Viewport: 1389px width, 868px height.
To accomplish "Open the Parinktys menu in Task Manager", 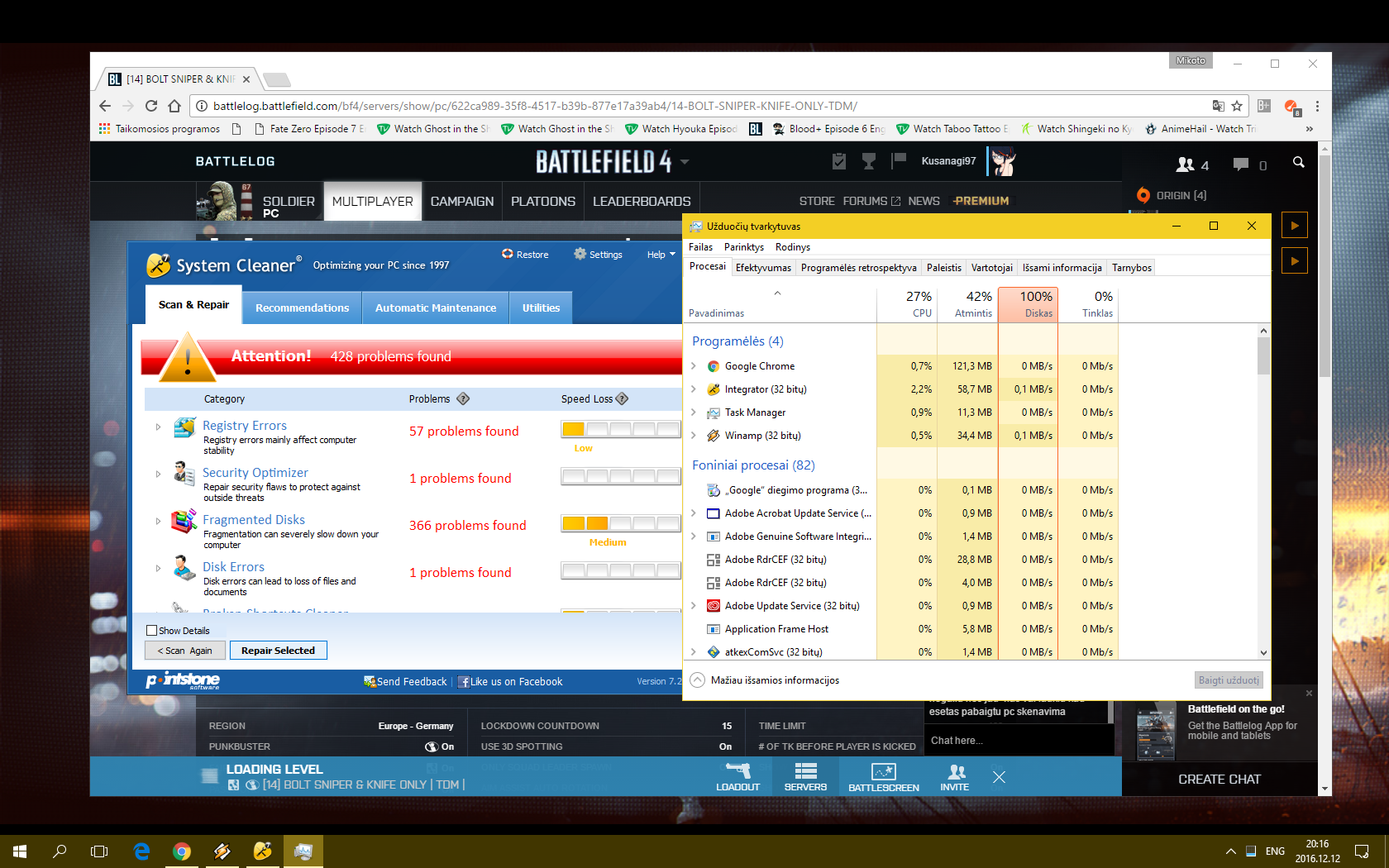I will [744, 247].
